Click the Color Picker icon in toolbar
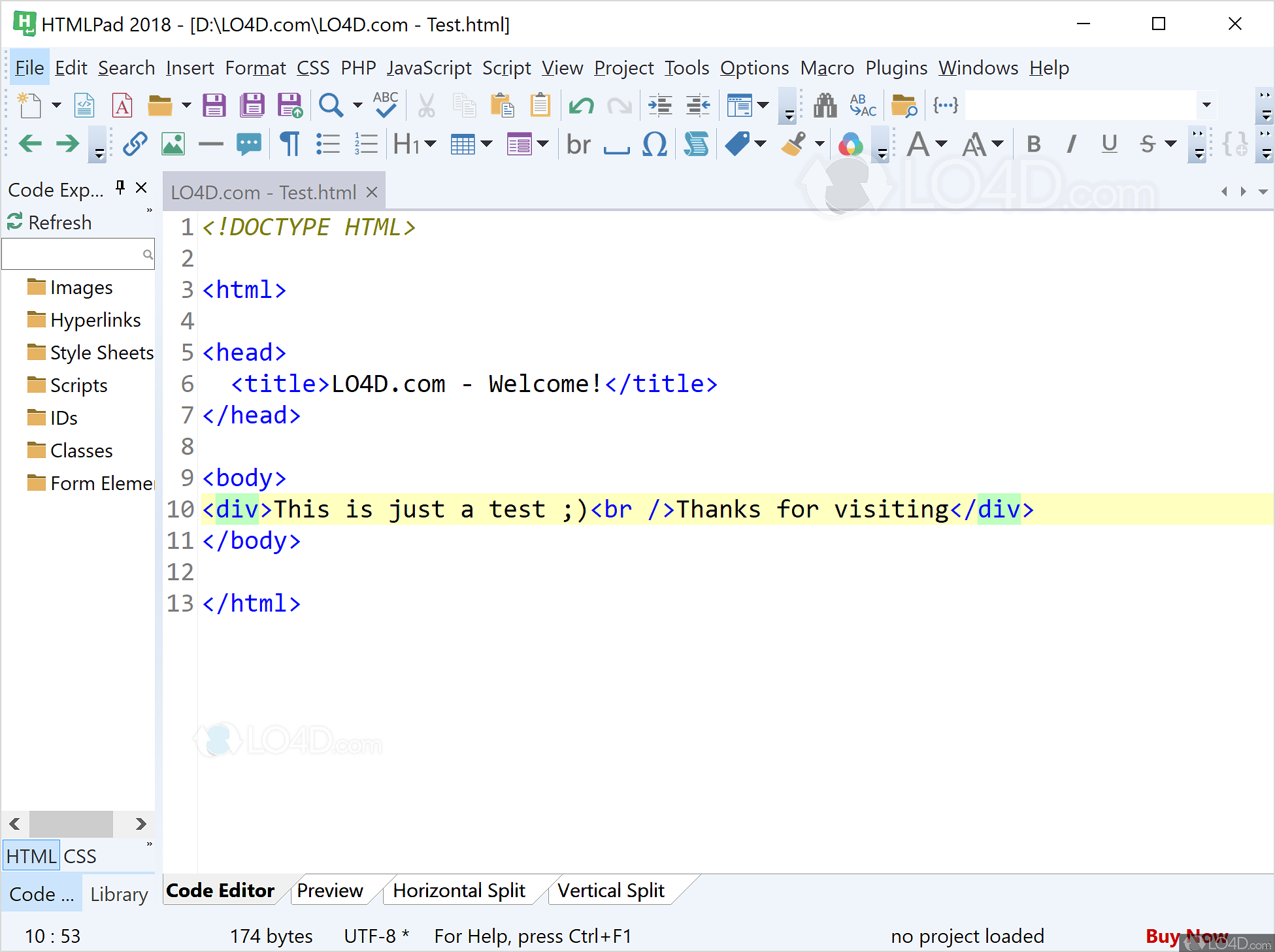1275x952 pixels. coord(849,145)
